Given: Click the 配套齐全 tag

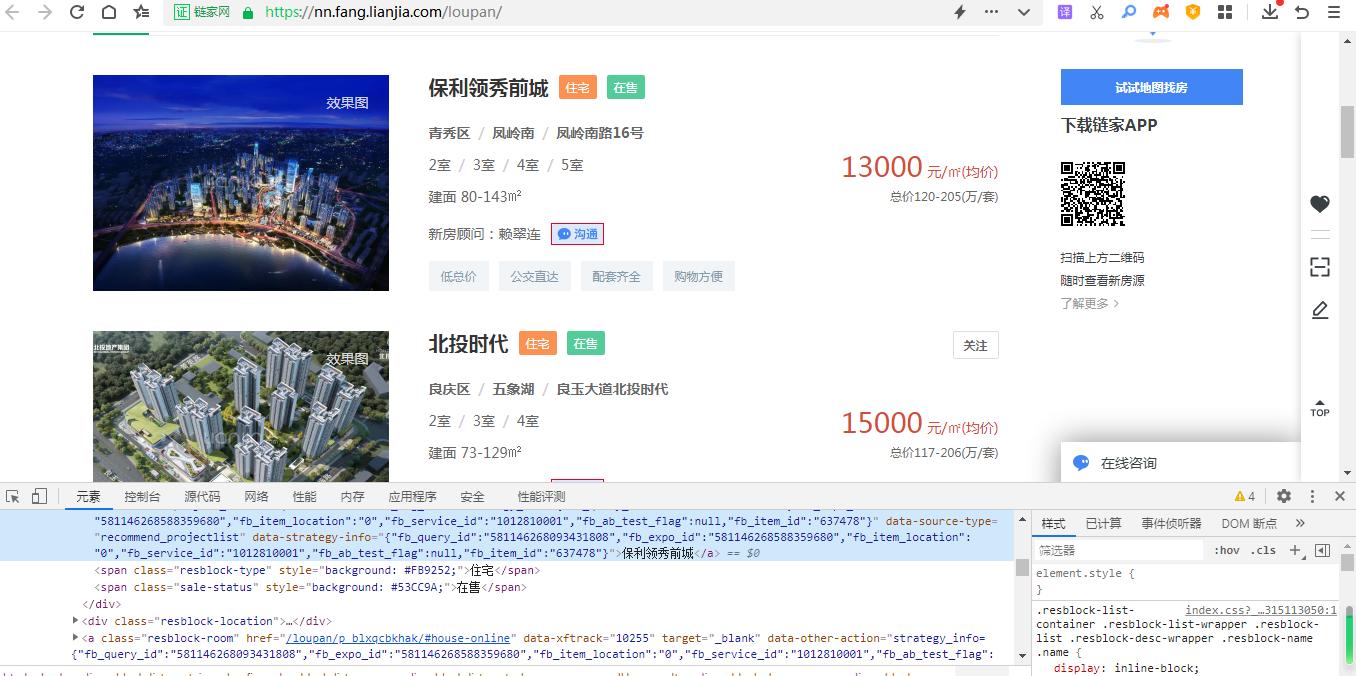Looking at the screenshot, I should [x=616, y=276].
